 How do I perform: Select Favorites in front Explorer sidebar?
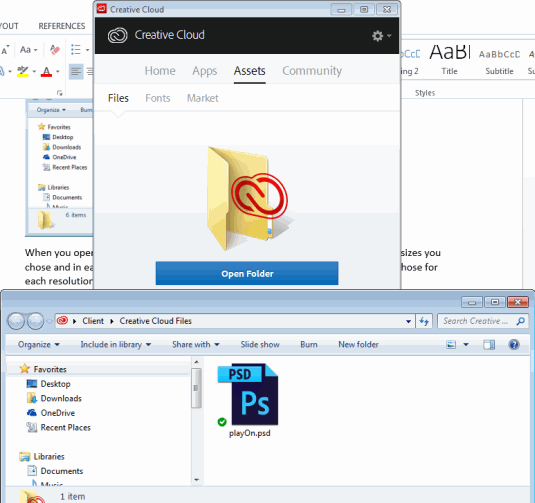[50, 369]
